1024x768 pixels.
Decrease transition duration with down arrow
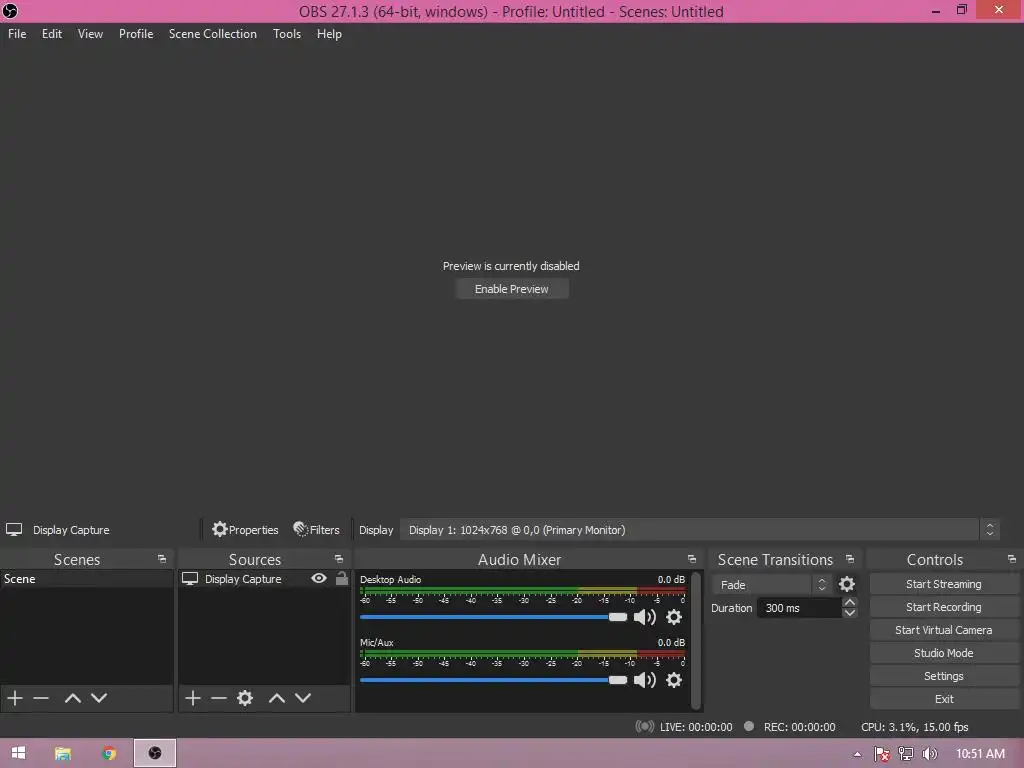coord(850,613)
